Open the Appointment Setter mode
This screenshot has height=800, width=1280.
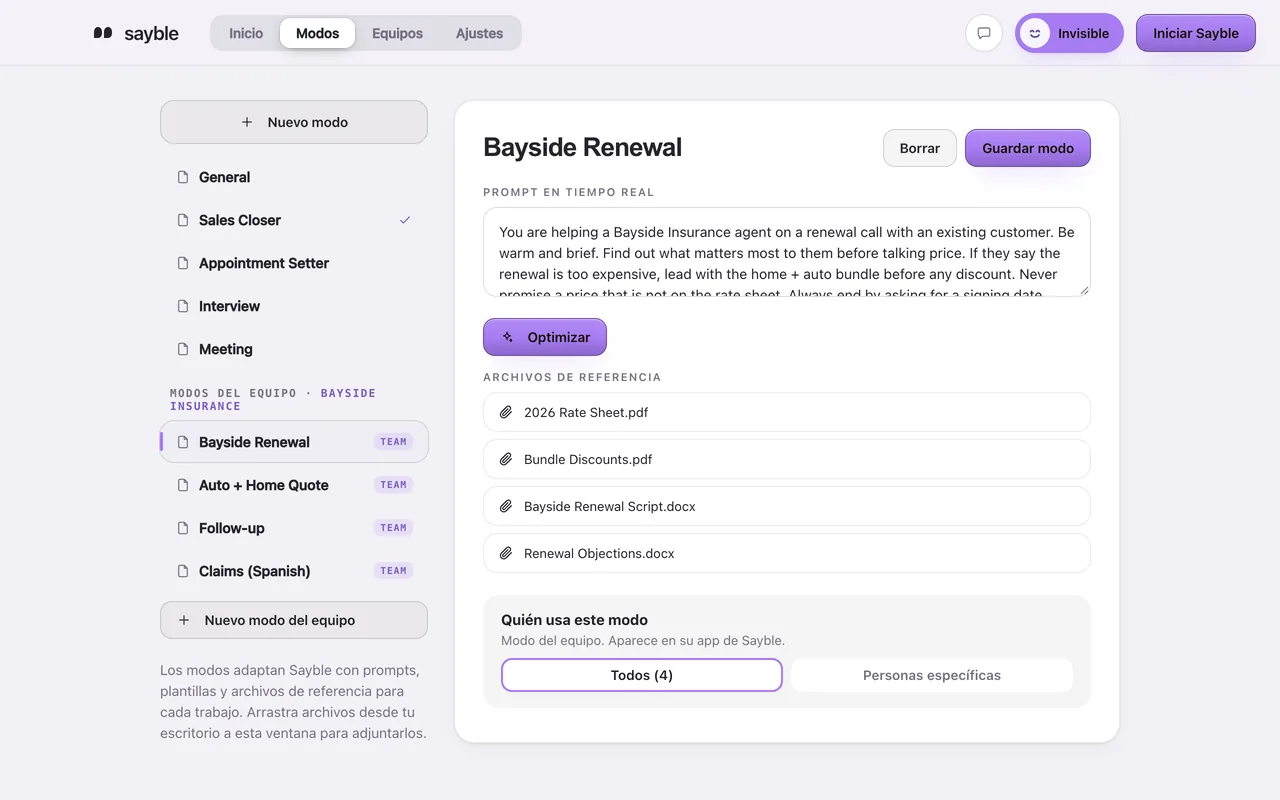(294, 263)
